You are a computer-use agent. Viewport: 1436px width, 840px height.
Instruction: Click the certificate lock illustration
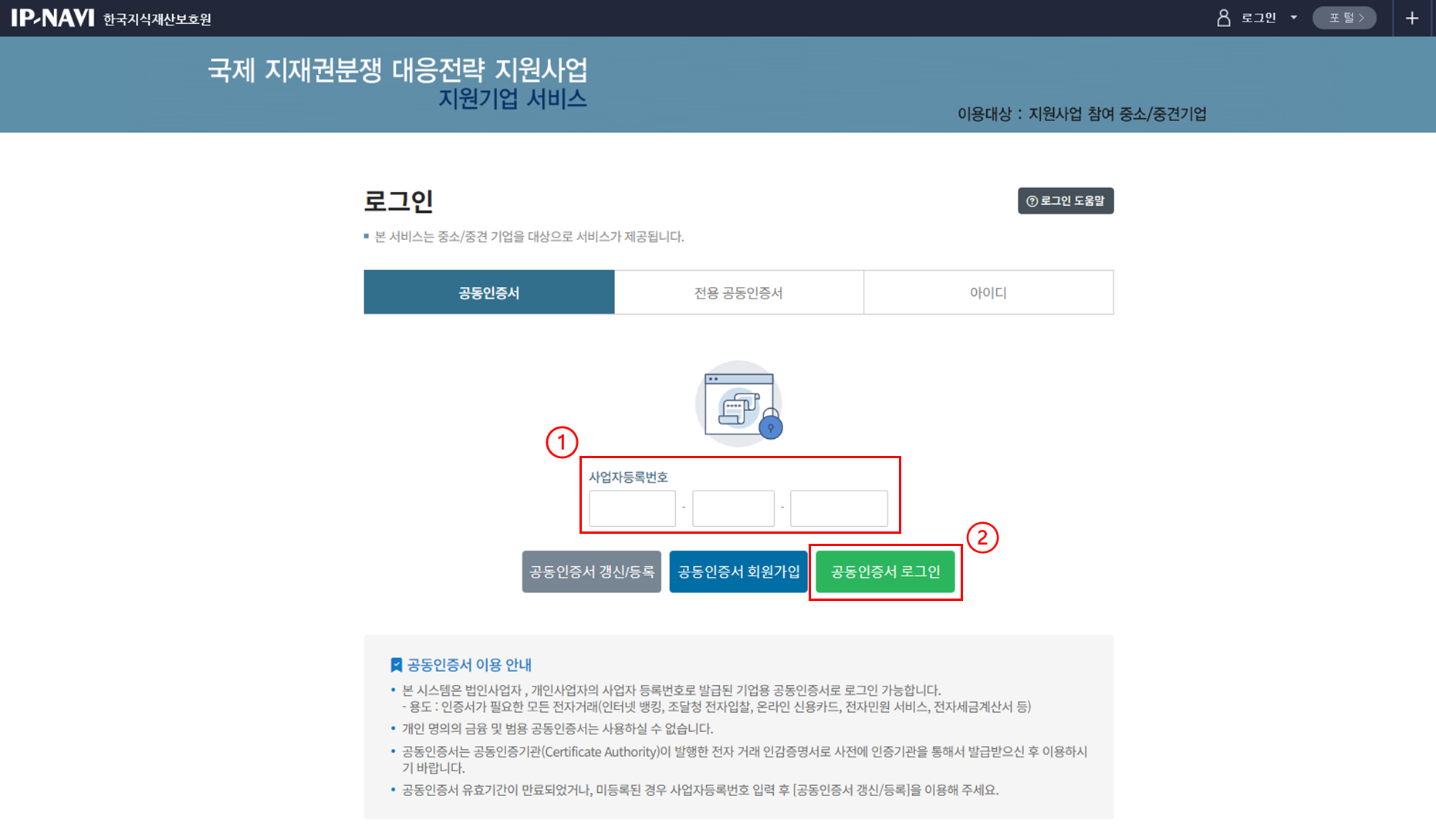pos(738,404)
